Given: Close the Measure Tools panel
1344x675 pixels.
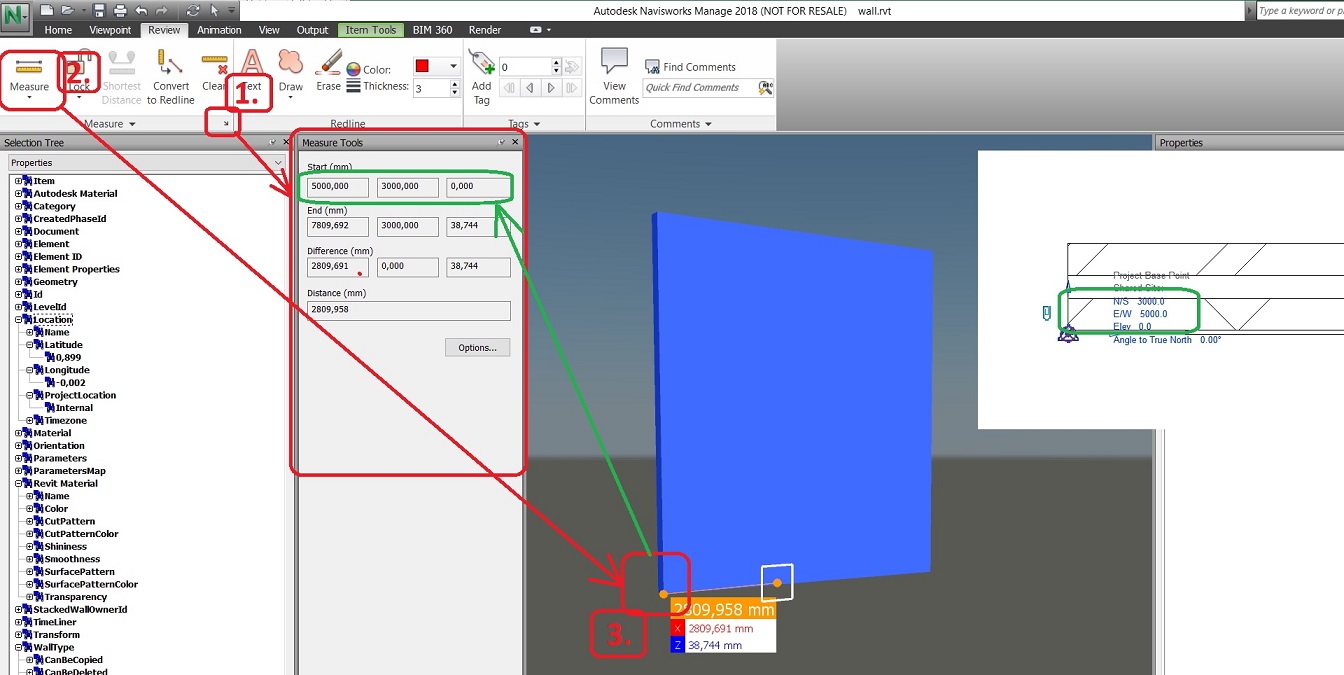Looking at the screenshot, I should (x=515, y=141).
